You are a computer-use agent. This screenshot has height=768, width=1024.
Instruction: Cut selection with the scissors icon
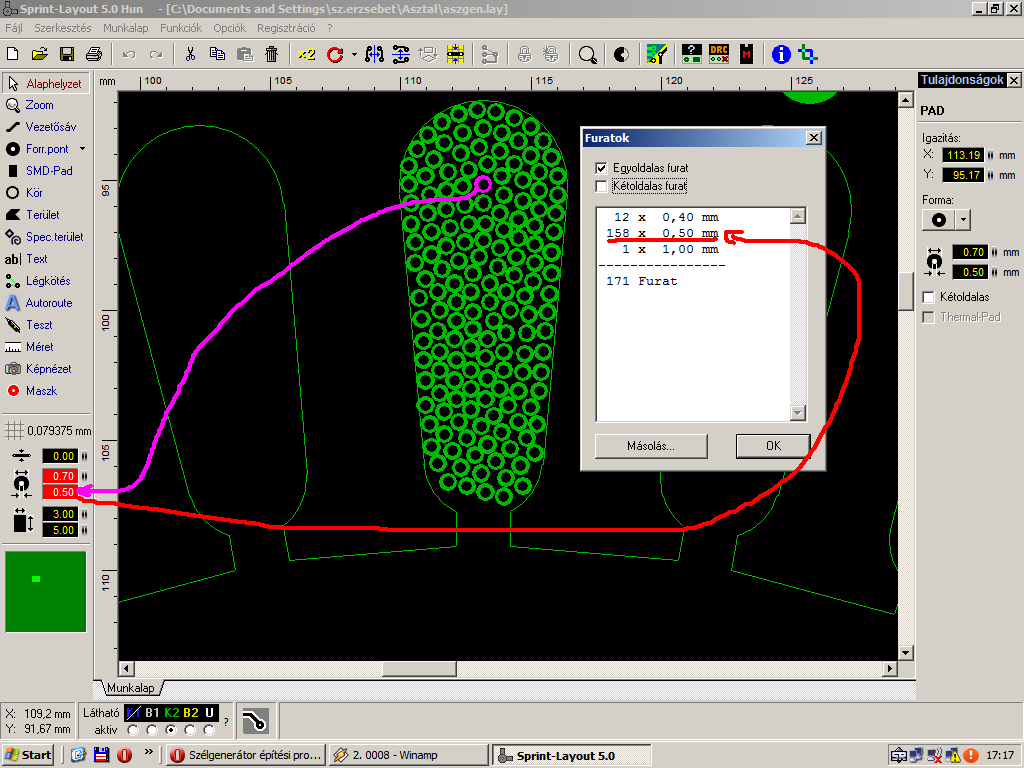click(x=190, y=54)
